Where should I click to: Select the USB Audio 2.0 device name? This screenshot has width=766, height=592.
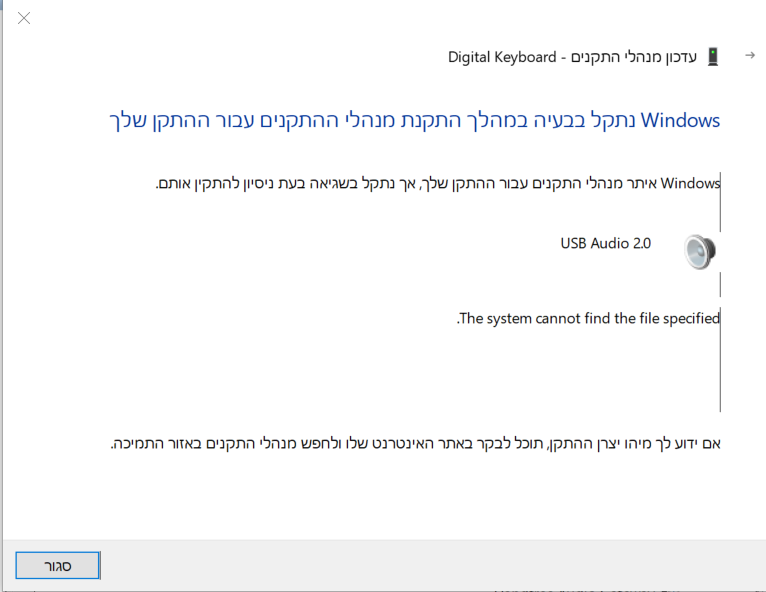click(x=605, y=243)
